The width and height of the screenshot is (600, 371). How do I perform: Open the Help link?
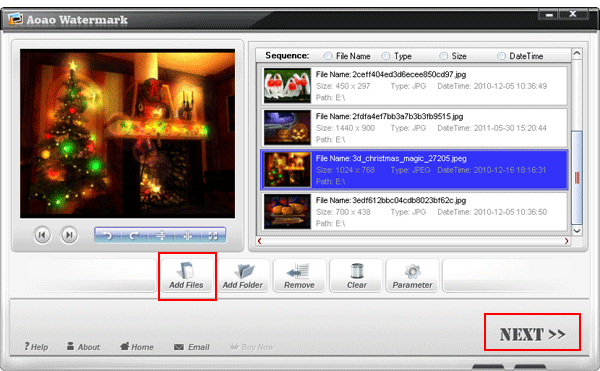[36, 347]
